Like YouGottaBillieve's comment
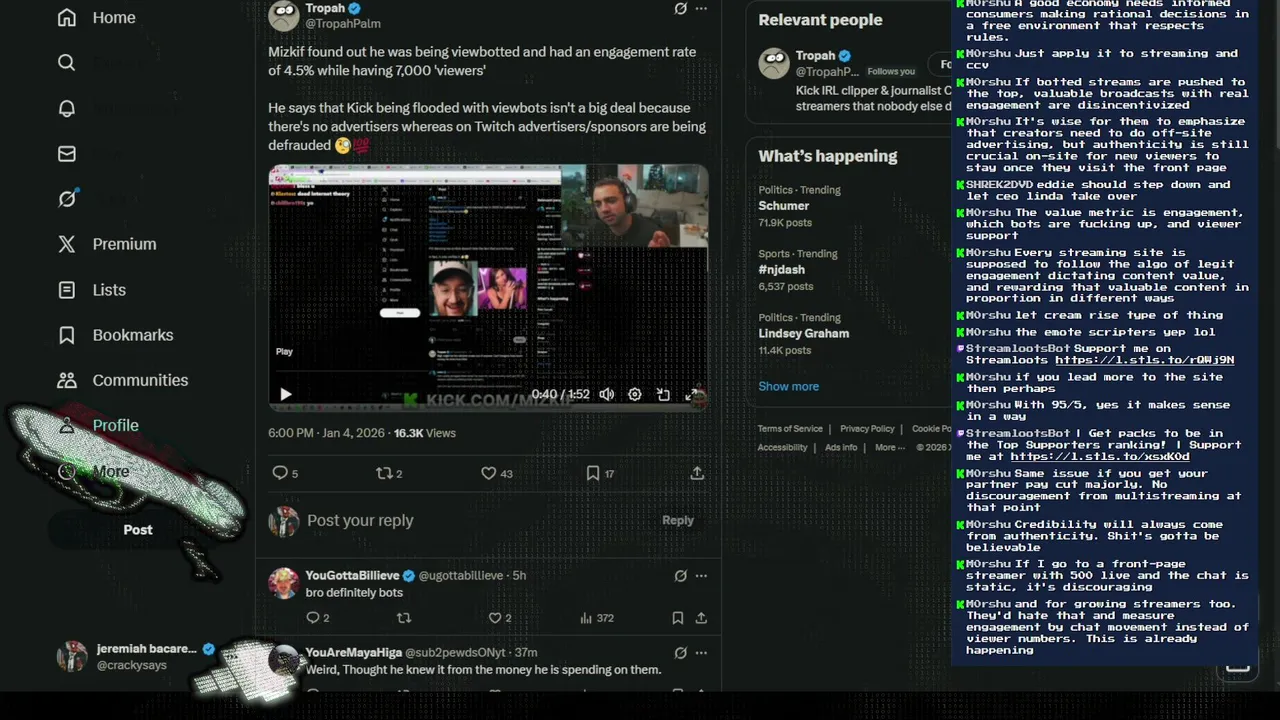1280x720 pixels. [499, 618]
